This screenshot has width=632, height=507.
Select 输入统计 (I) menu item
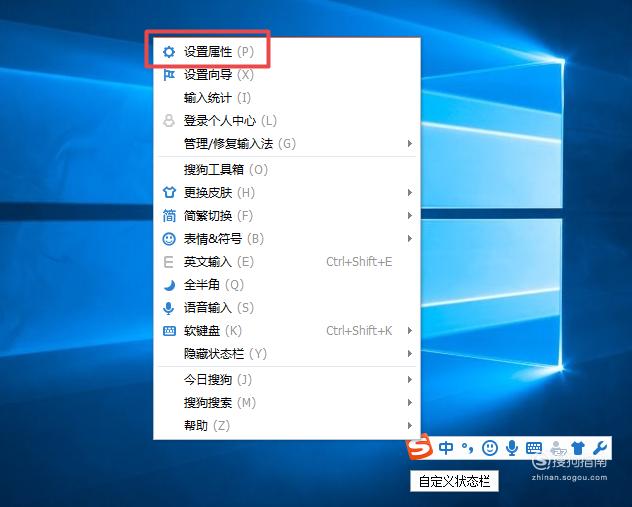click(287, 98)
